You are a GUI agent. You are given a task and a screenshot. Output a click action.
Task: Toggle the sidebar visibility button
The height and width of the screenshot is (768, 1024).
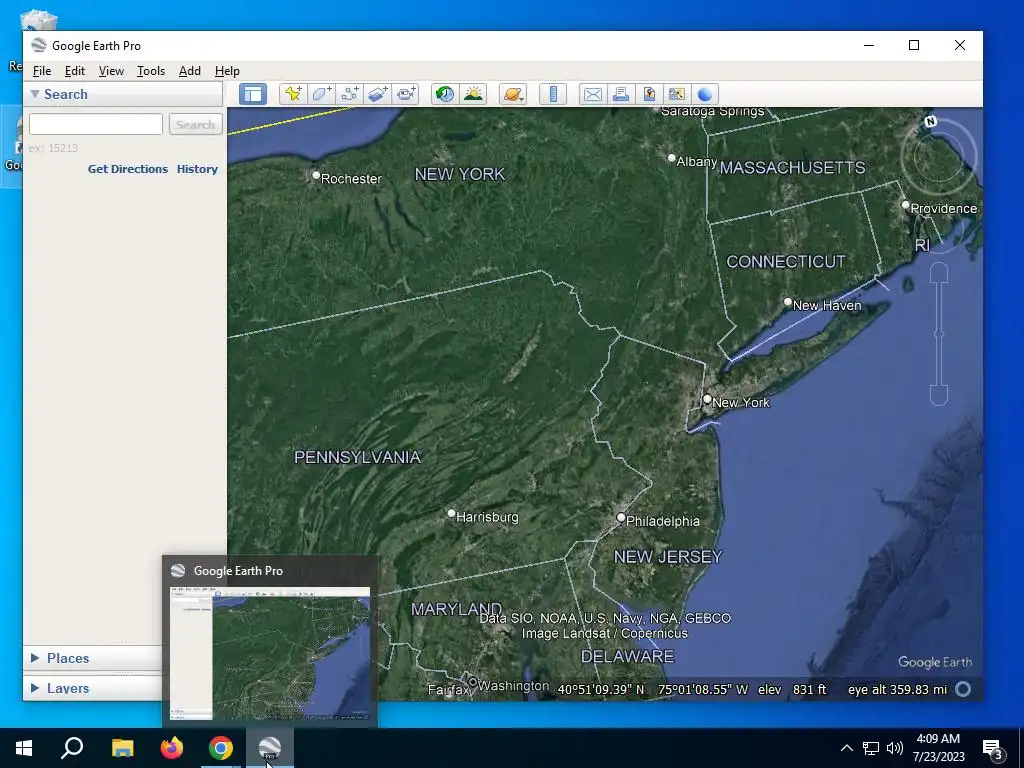click(253, 94)
